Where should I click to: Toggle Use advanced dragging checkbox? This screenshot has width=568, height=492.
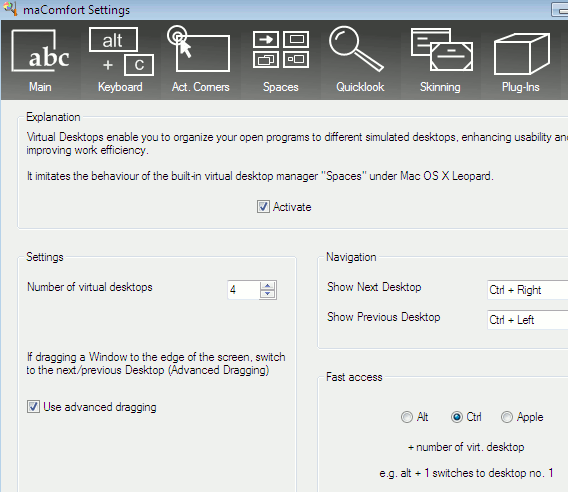click(x=33, y=406)
